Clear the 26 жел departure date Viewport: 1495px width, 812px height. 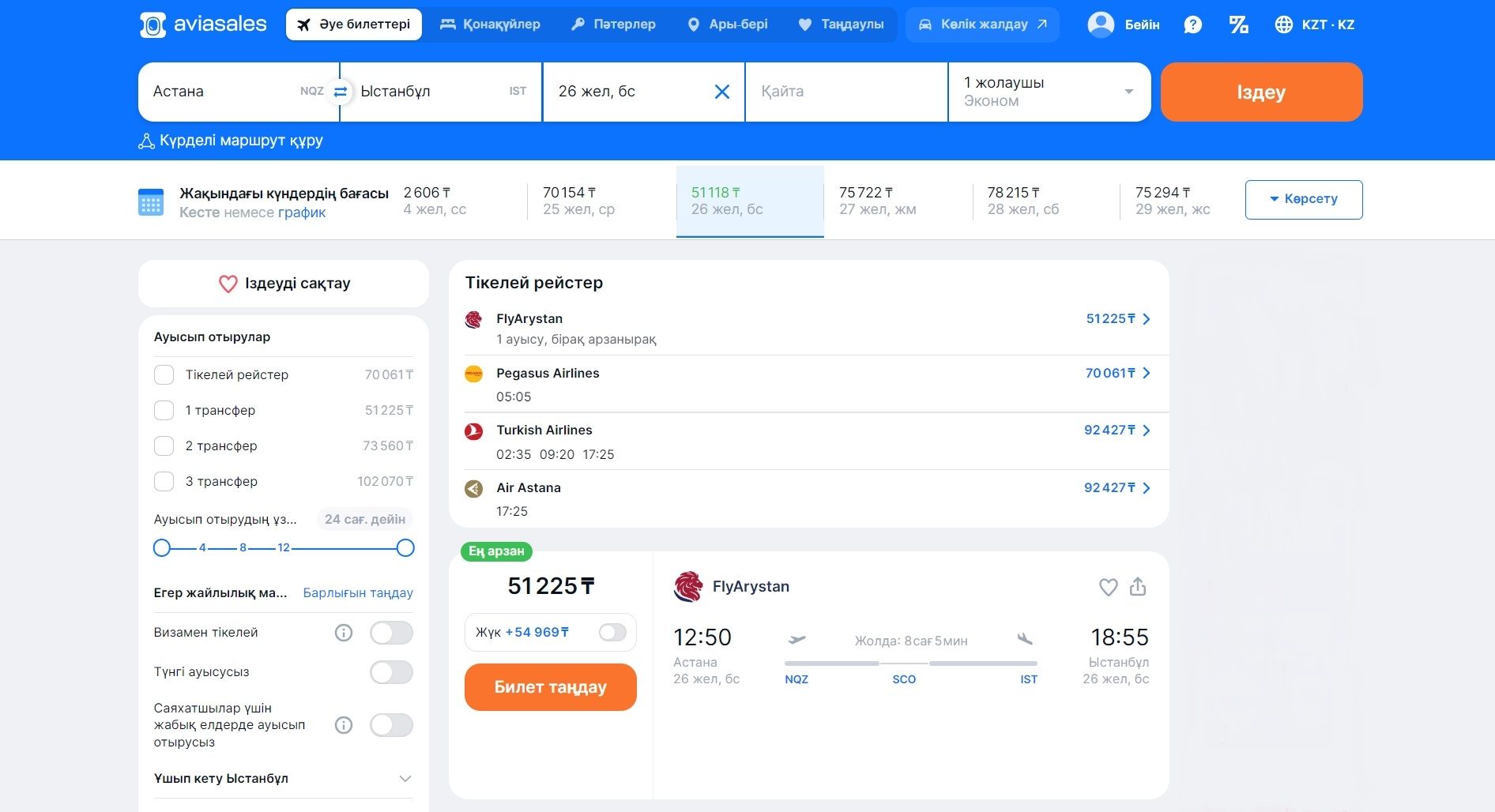pyautogui.click(x=721, y=92)
